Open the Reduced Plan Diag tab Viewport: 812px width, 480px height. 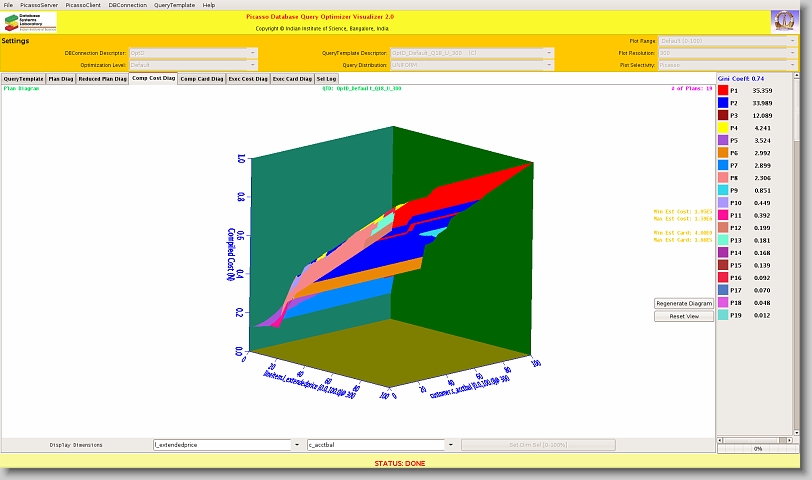pyautogui.click(x=102, y=78)
